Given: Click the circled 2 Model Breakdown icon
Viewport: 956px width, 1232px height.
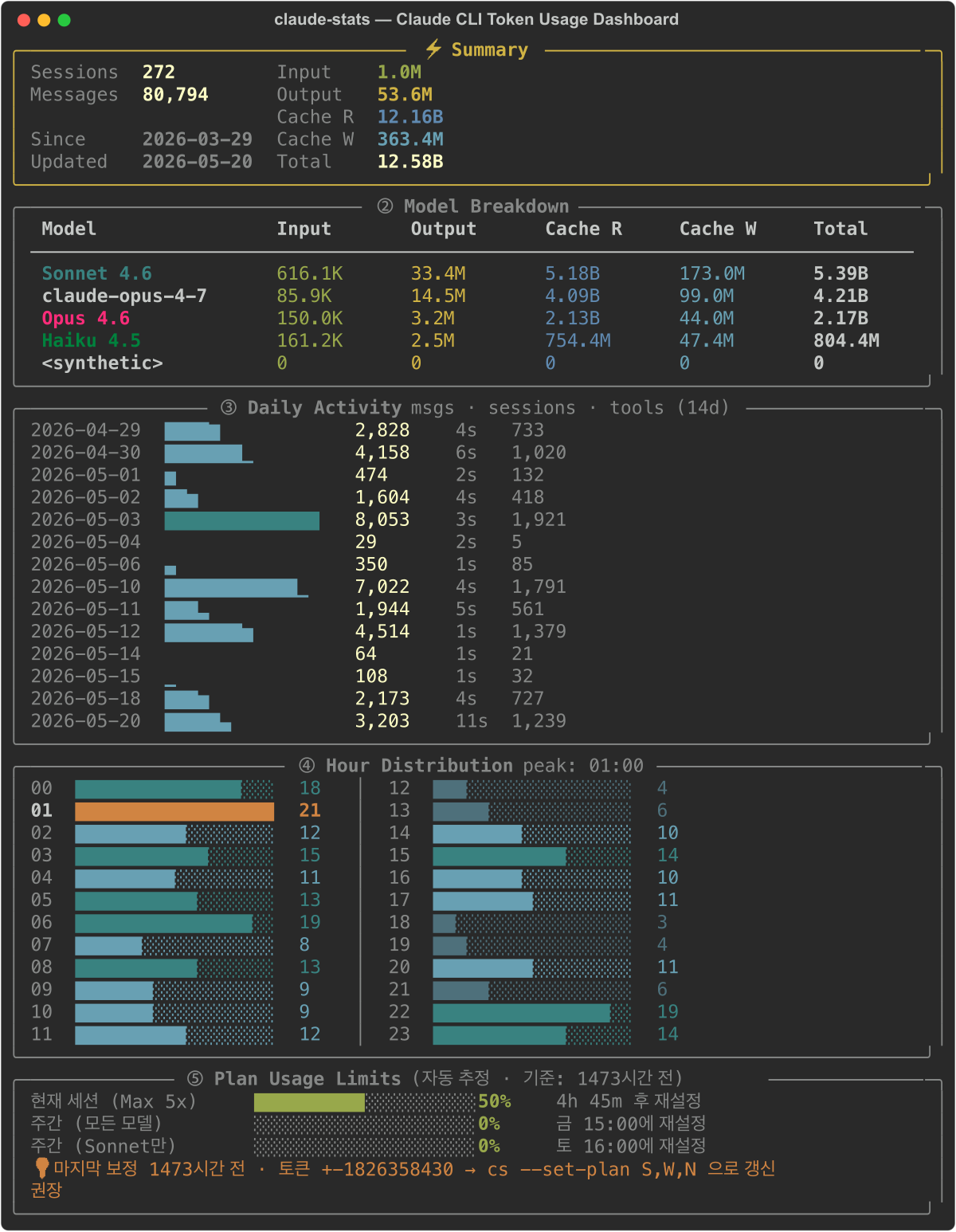Looking at the screenshot, I should click(x=385, y=206).
